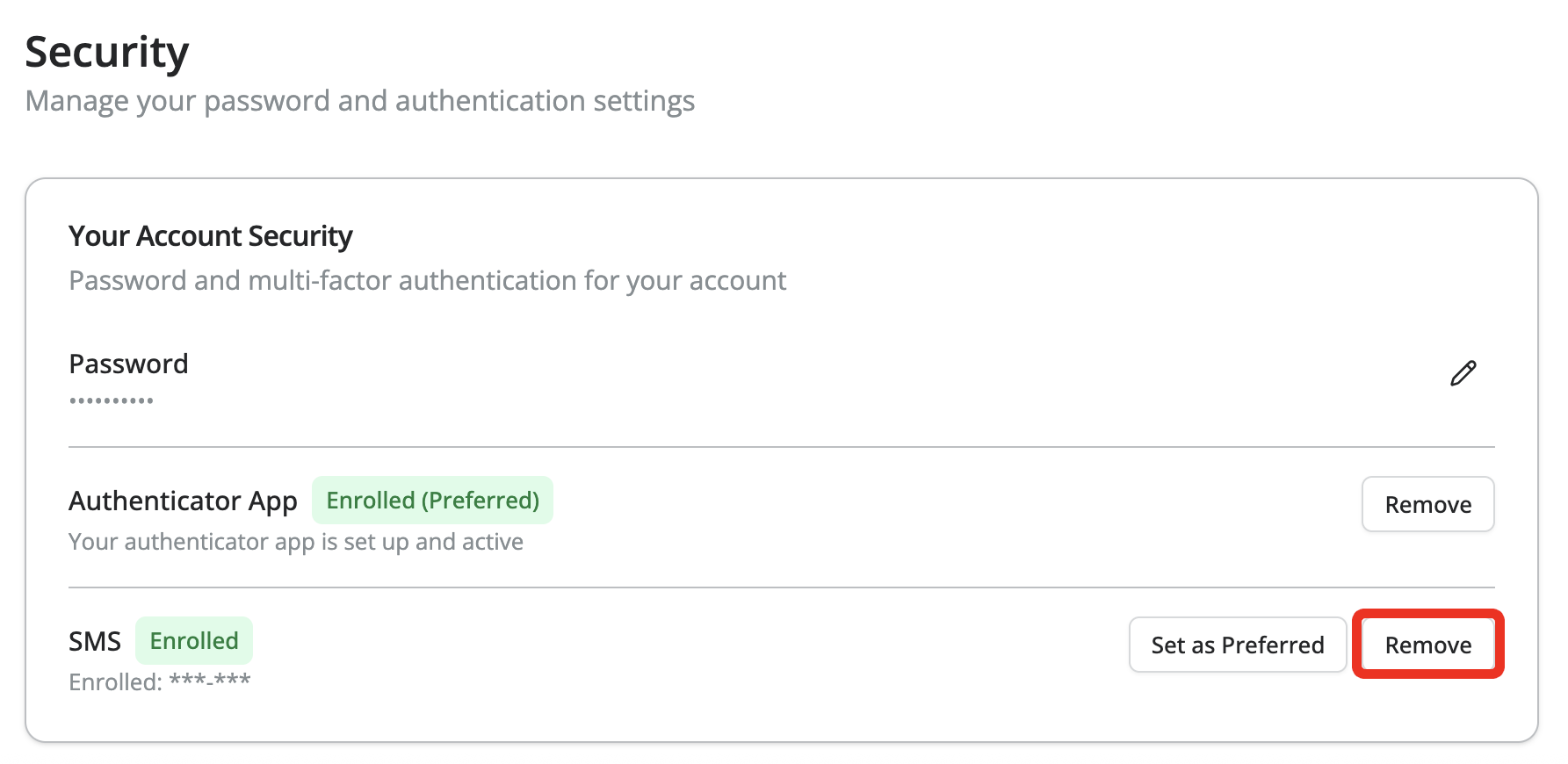Select the Security page heading
Screen dimensions: 1568x764
tap(107, 51)
